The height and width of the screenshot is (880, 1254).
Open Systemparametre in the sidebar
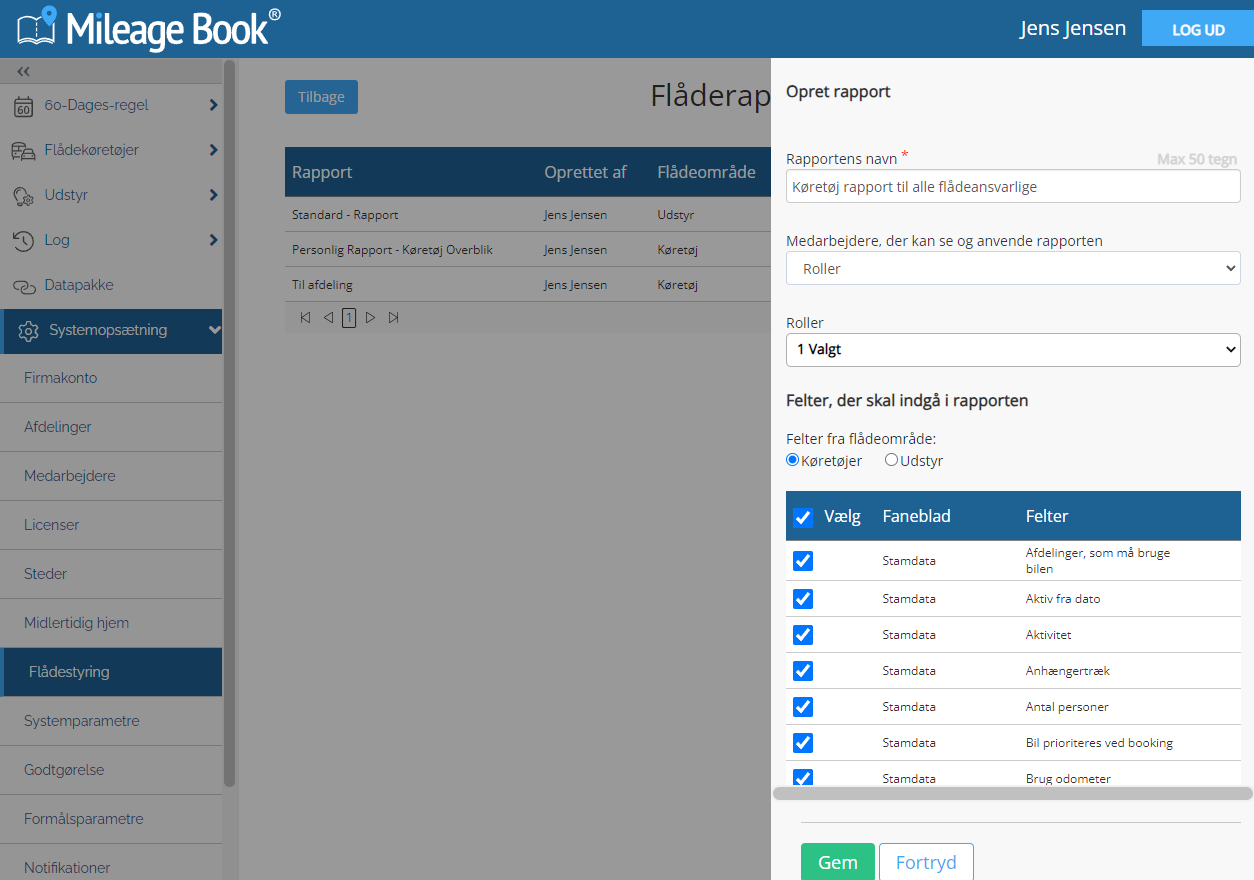click(111, 721)
